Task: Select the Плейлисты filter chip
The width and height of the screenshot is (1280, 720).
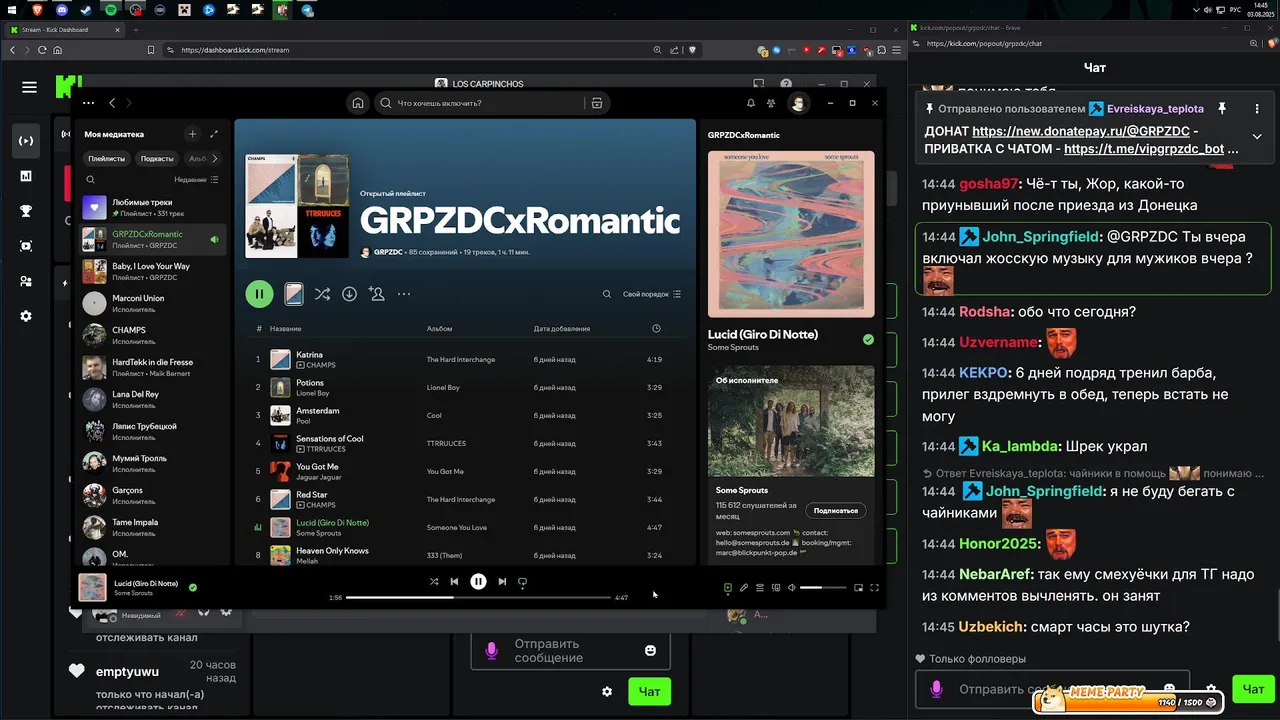Action: coord(106,158)
